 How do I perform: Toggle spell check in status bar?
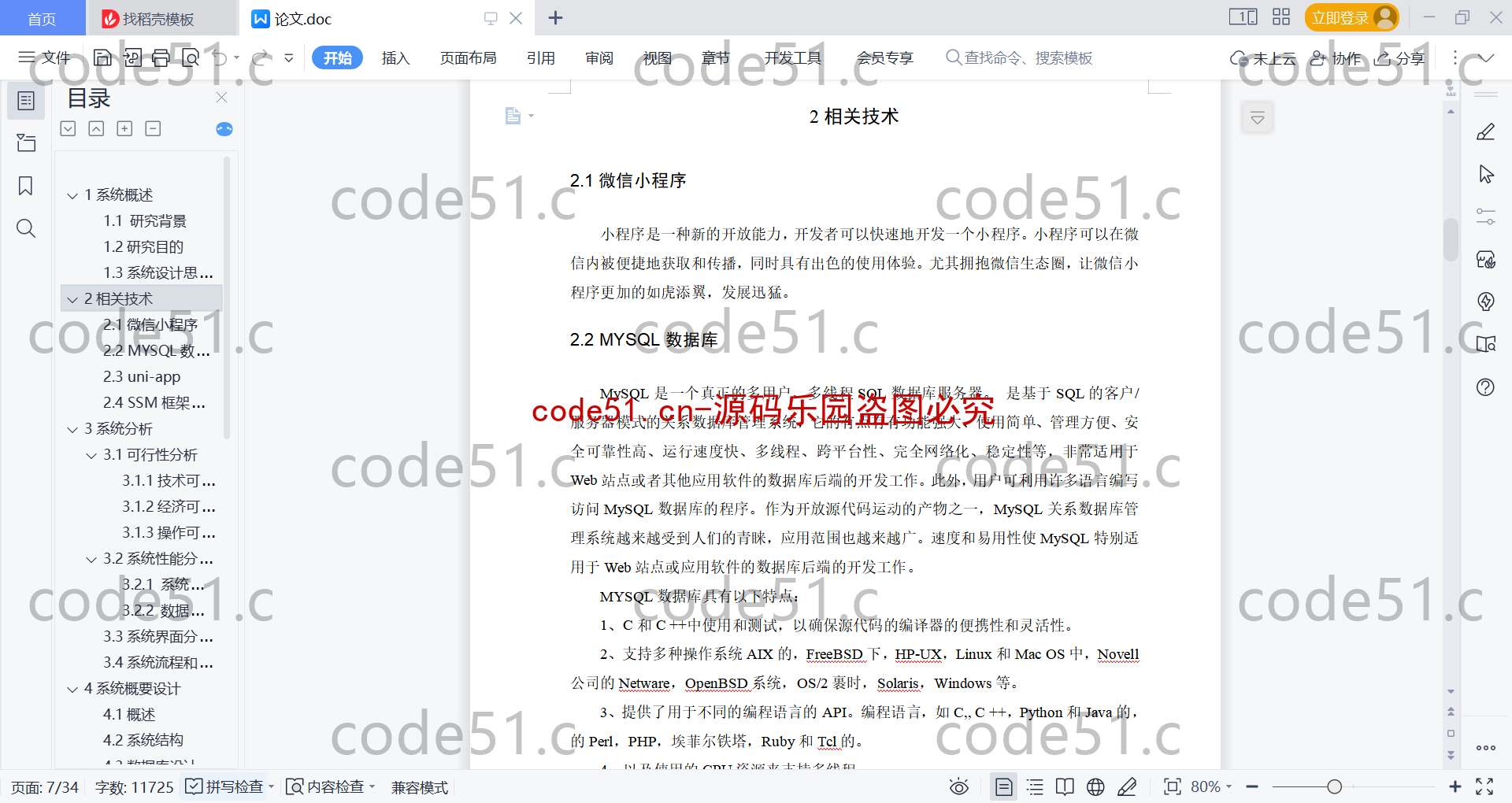tap(224, 786)
